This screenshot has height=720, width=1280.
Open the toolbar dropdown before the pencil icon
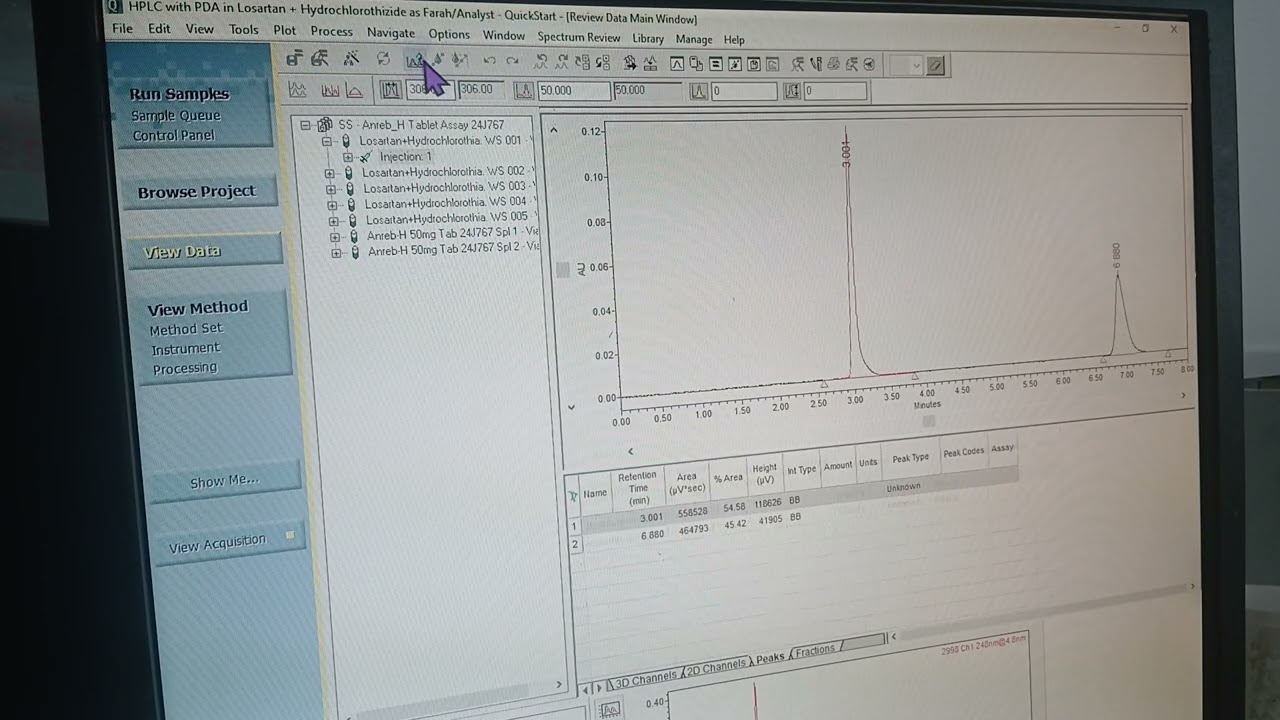pos(916,66)
